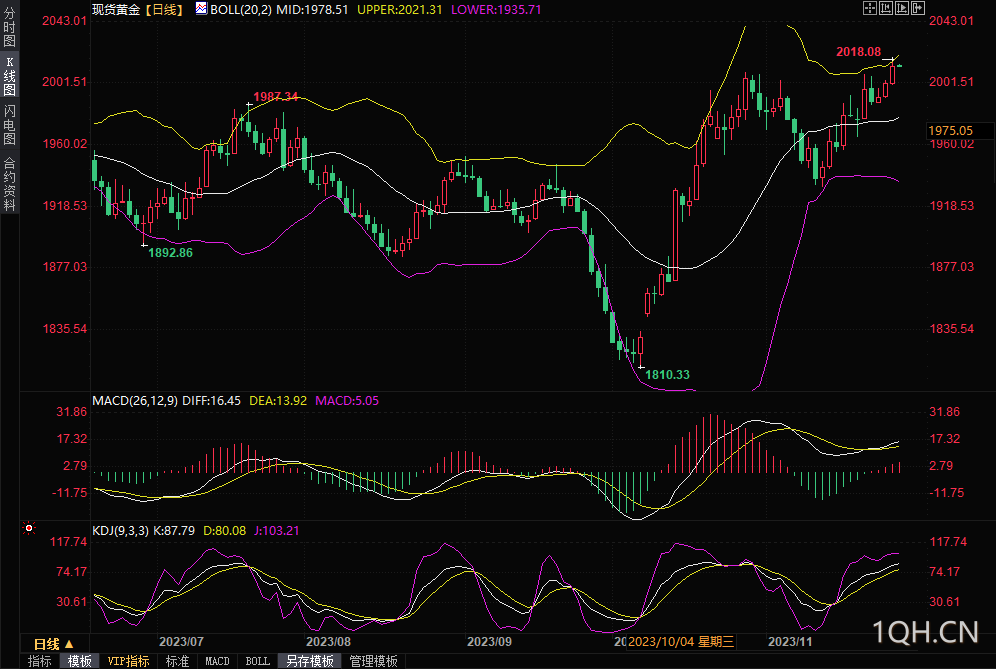The width and height of the screenshot is (996, 669).
Task: Select the K线图 side tab
Action: coord(9,76)
